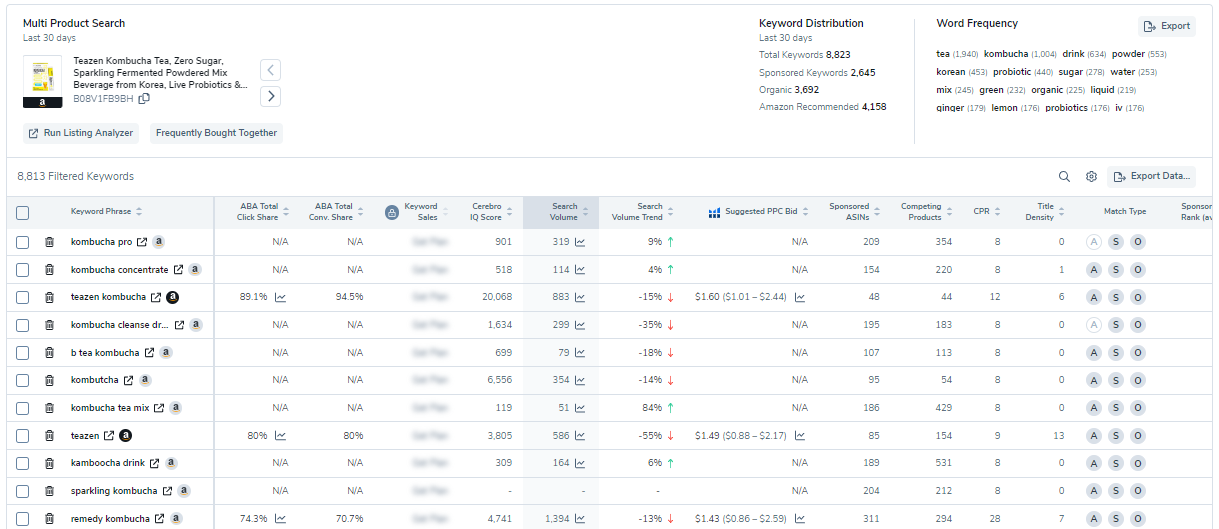Viewport: 1219px width, 529px height.
Task: Show PPC bid chart for teazen kombucha
Action: [800, 297]
